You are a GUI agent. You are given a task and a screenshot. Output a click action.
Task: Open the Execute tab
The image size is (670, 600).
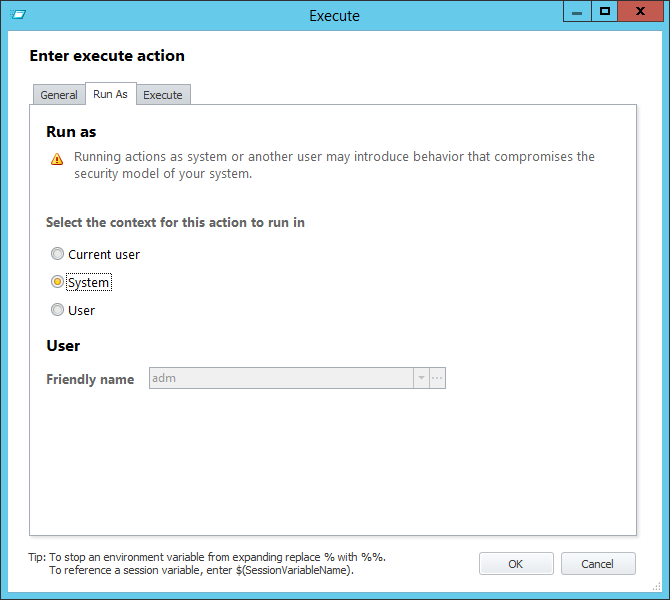coord(163,95)
